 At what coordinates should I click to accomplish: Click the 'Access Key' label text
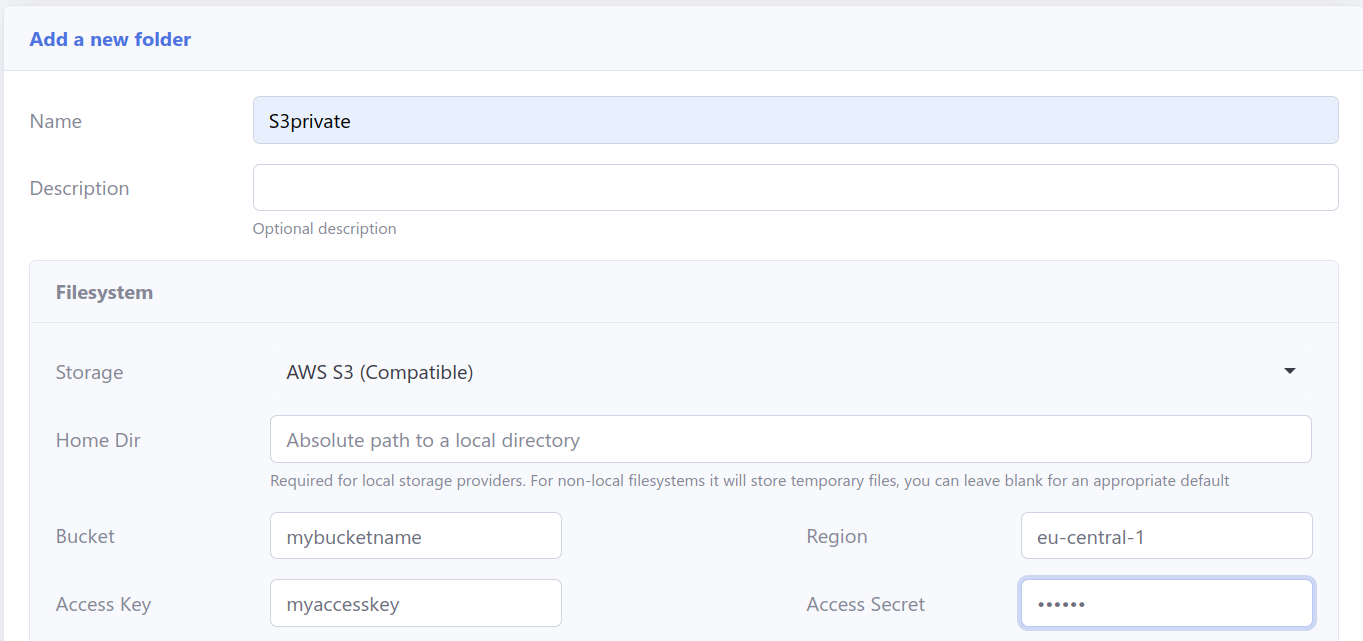[103, 605]
